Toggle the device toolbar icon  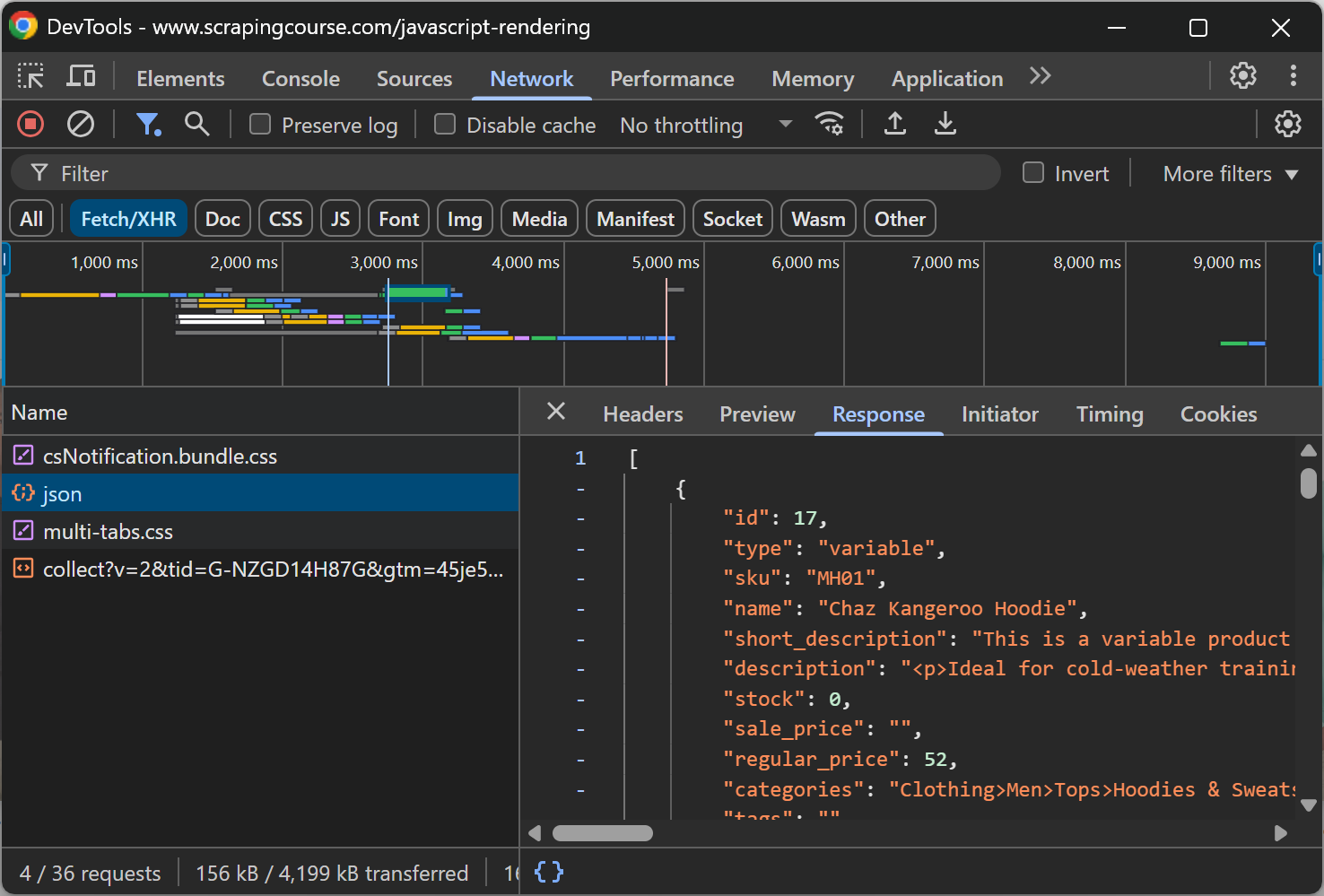(x=81, y=77)
